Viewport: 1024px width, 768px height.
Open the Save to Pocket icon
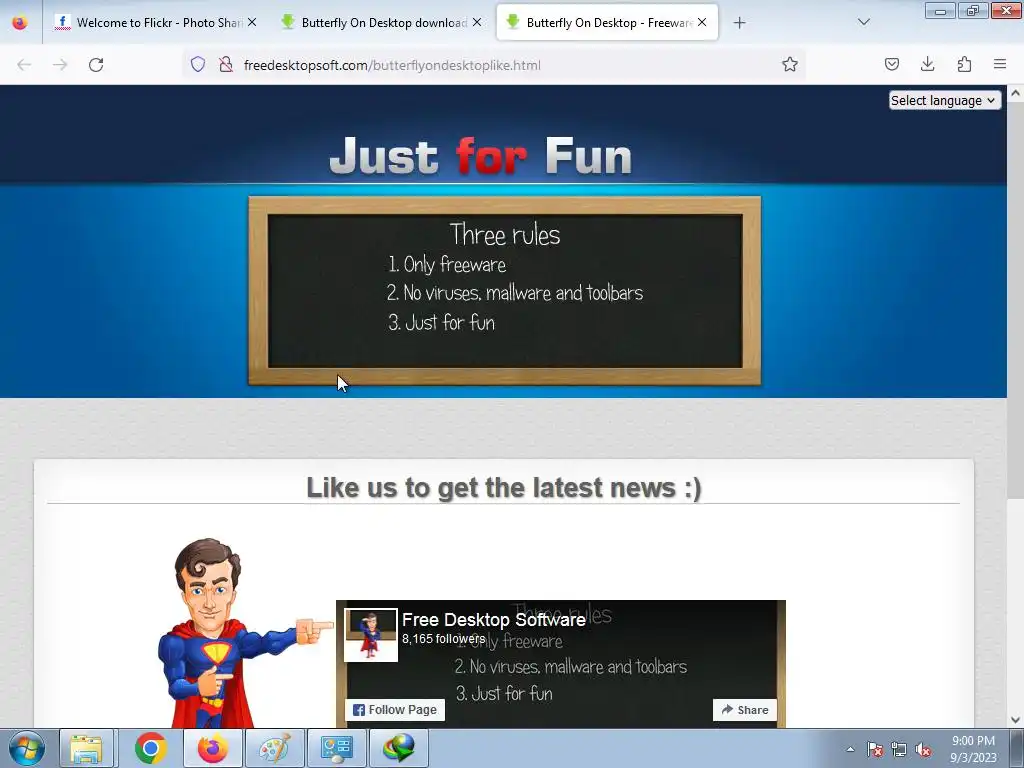892,64
